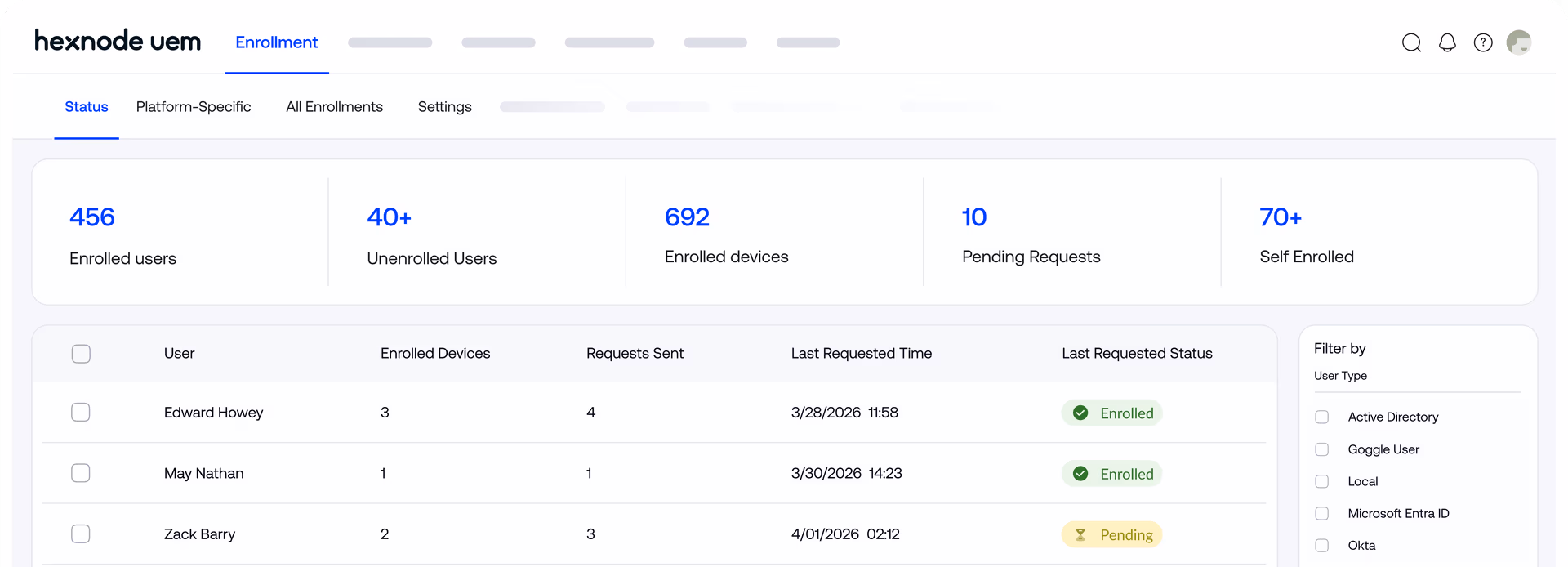Image resolution: width=1568 pixels, height=567 pixels.
Task: Click the 10 Pending Requests stat
Action: coord(1031,234)
